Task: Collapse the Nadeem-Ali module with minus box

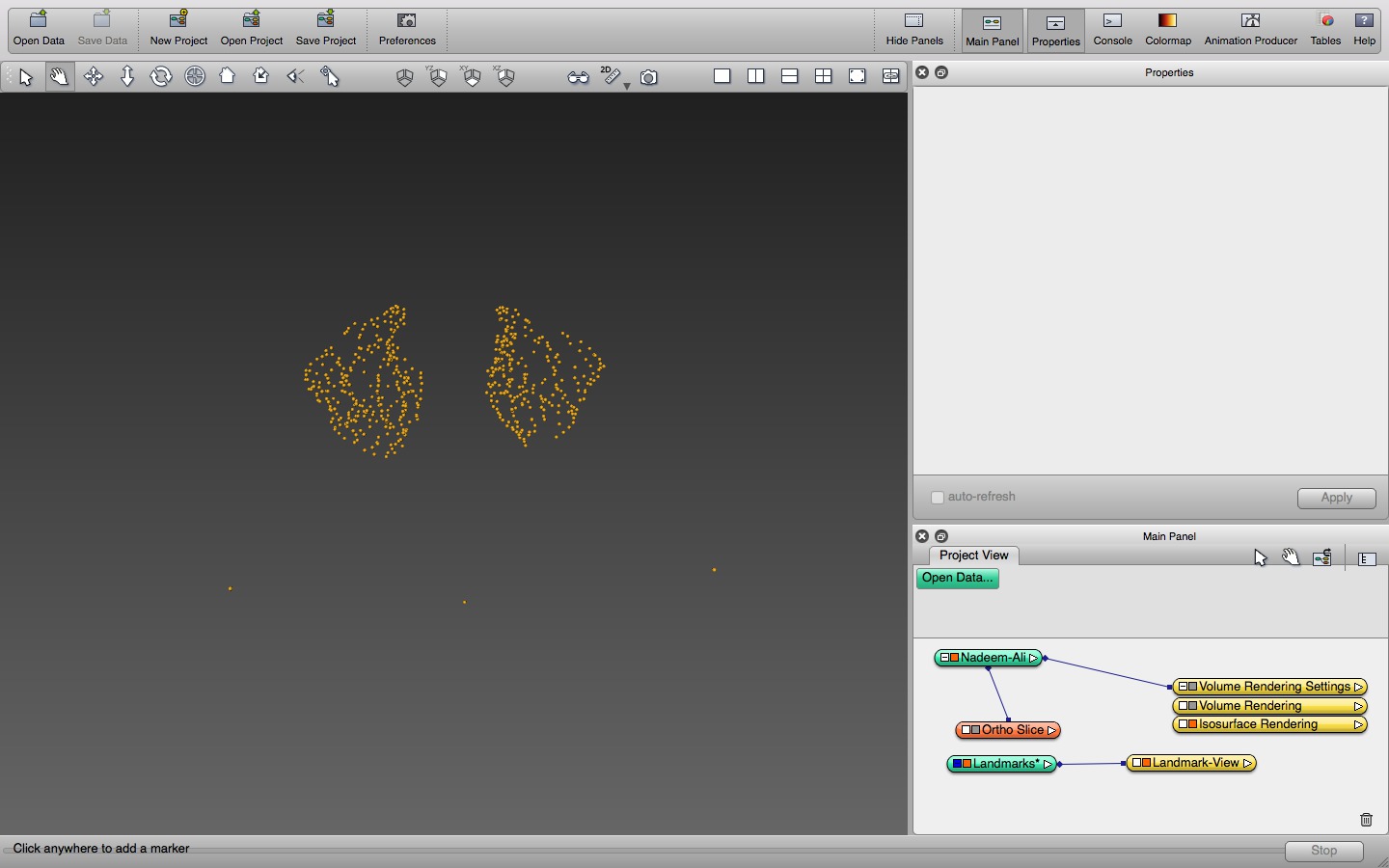Action: point(945,658)
